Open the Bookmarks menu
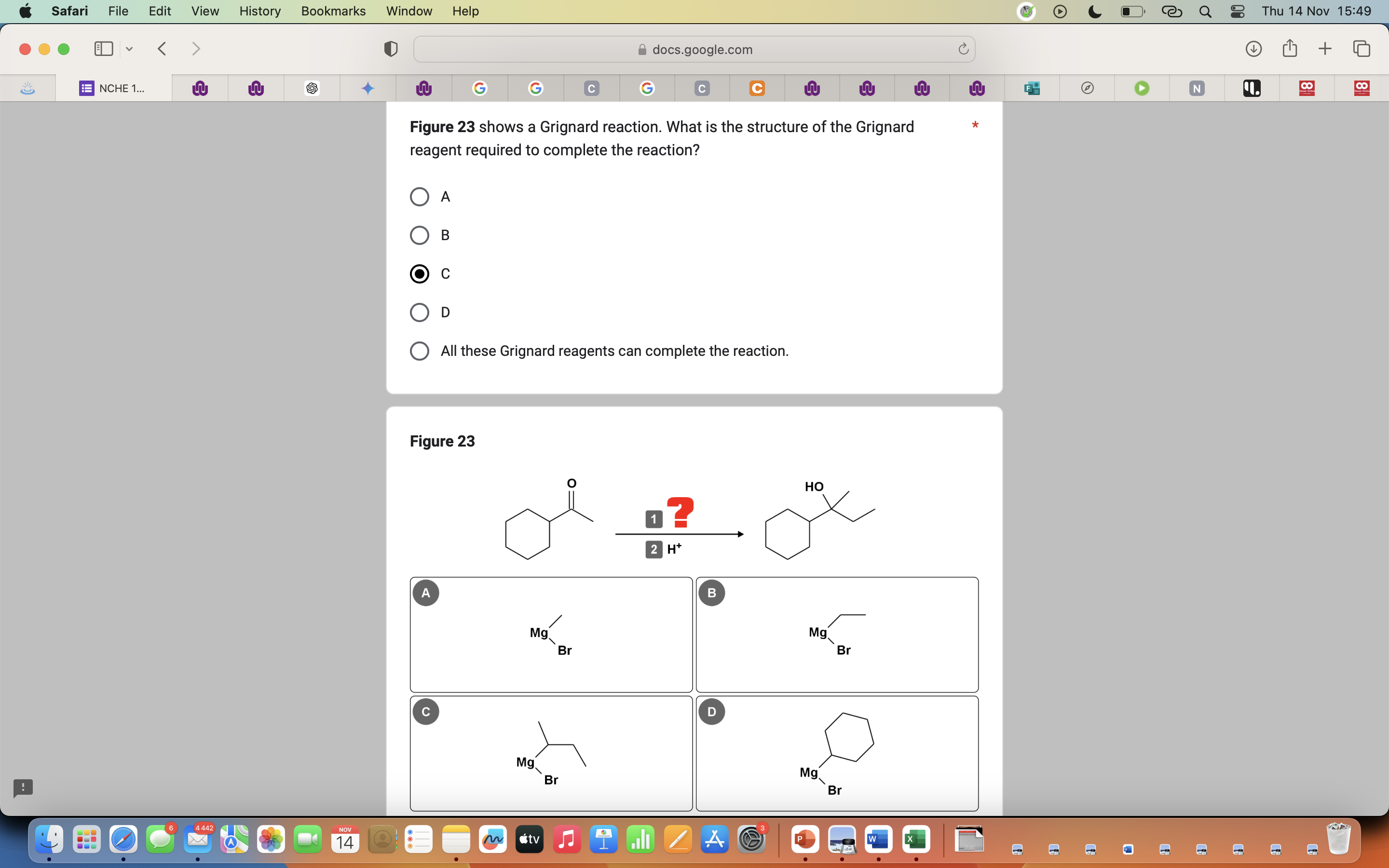Screen dimensions: 1389x868 point(333,11)
